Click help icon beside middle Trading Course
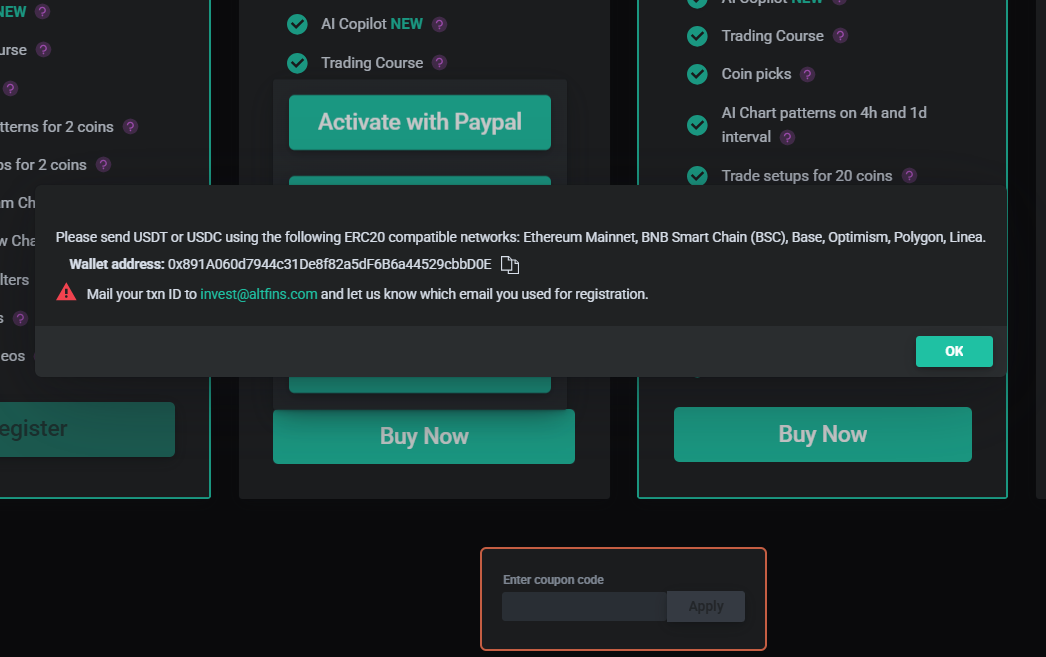Image resolution: width=1046 pixels, height=657 pixels. point(439,63)
